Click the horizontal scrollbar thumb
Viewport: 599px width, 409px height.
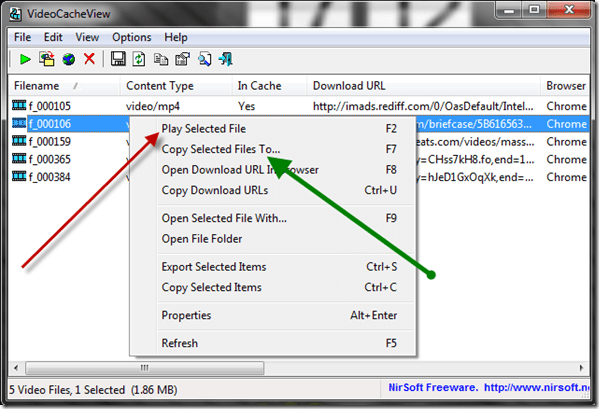[144, 368]
